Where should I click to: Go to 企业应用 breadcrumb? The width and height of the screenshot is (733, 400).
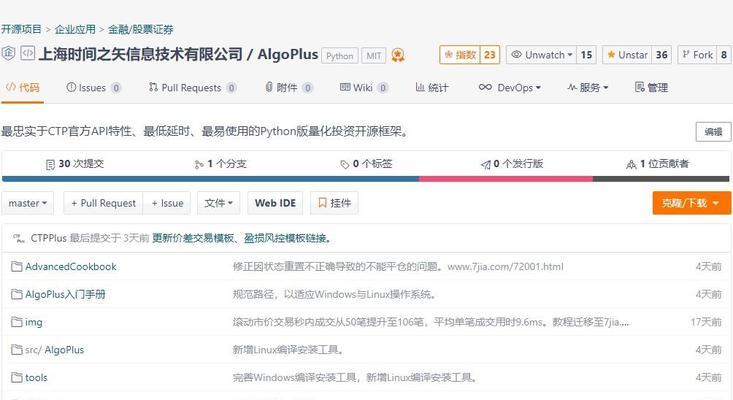[75, 29]
